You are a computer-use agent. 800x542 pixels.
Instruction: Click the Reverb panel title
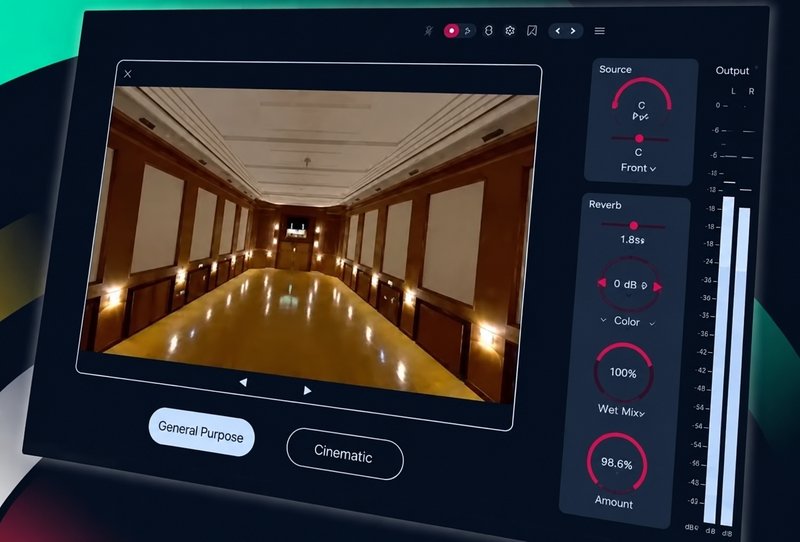coord(605,205)
